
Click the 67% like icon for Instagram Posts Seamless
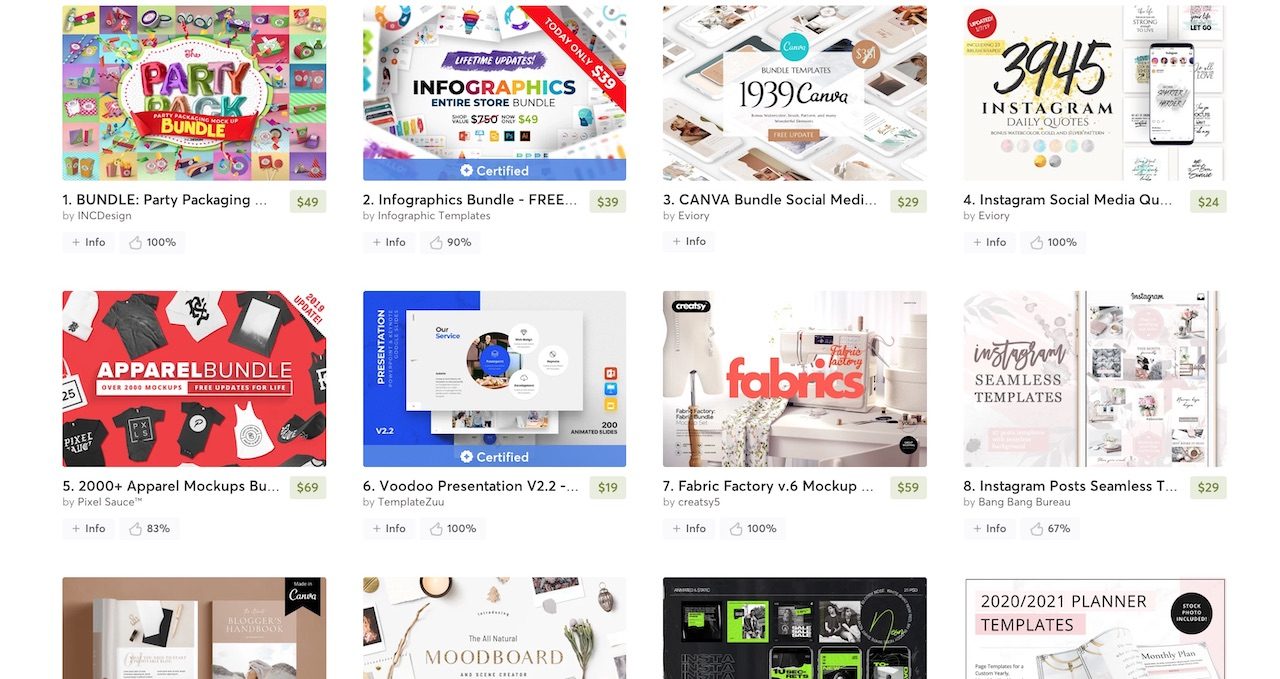pos(1036,528)
